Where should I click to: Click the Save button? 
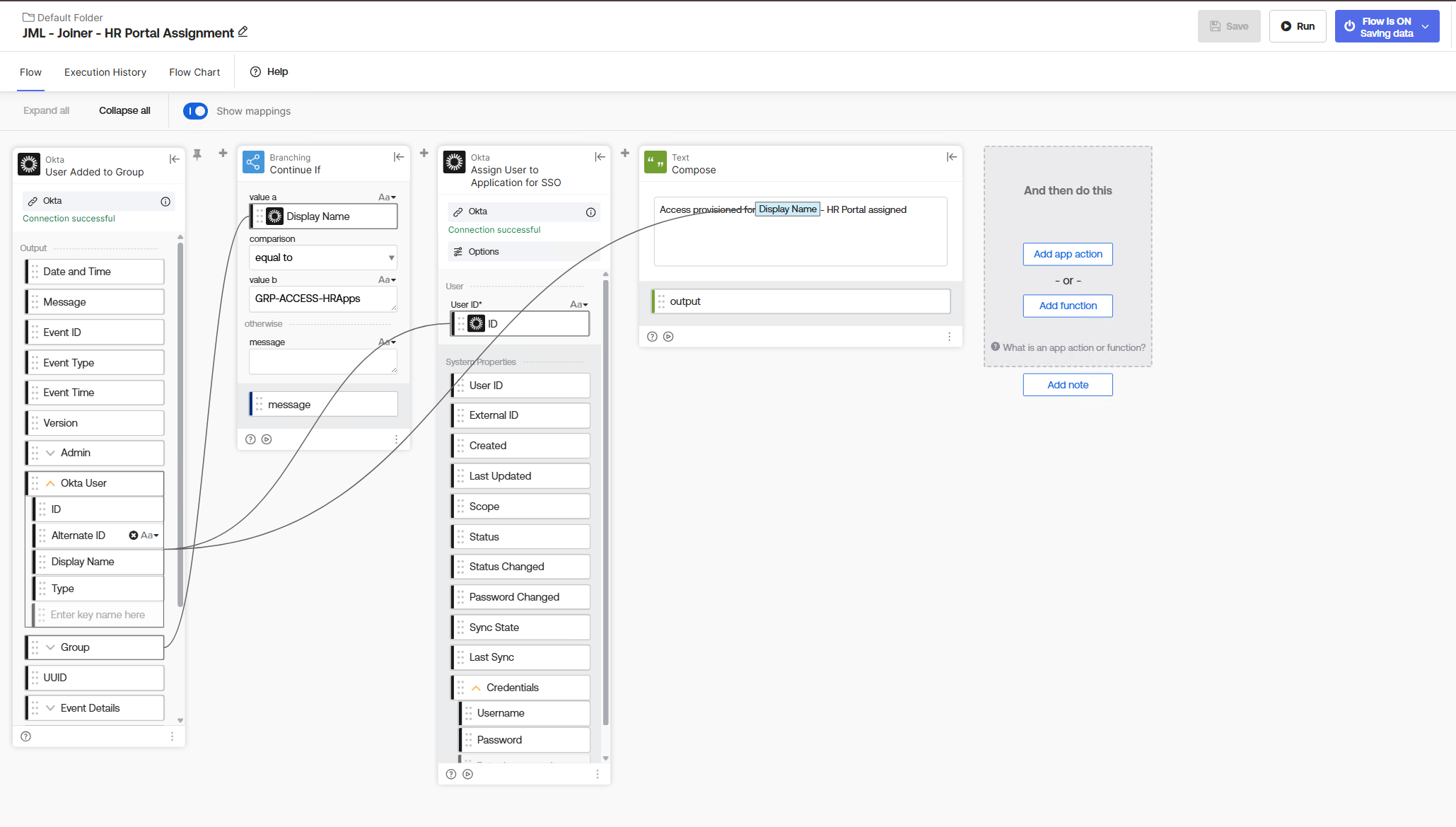tap(1229, 26)
